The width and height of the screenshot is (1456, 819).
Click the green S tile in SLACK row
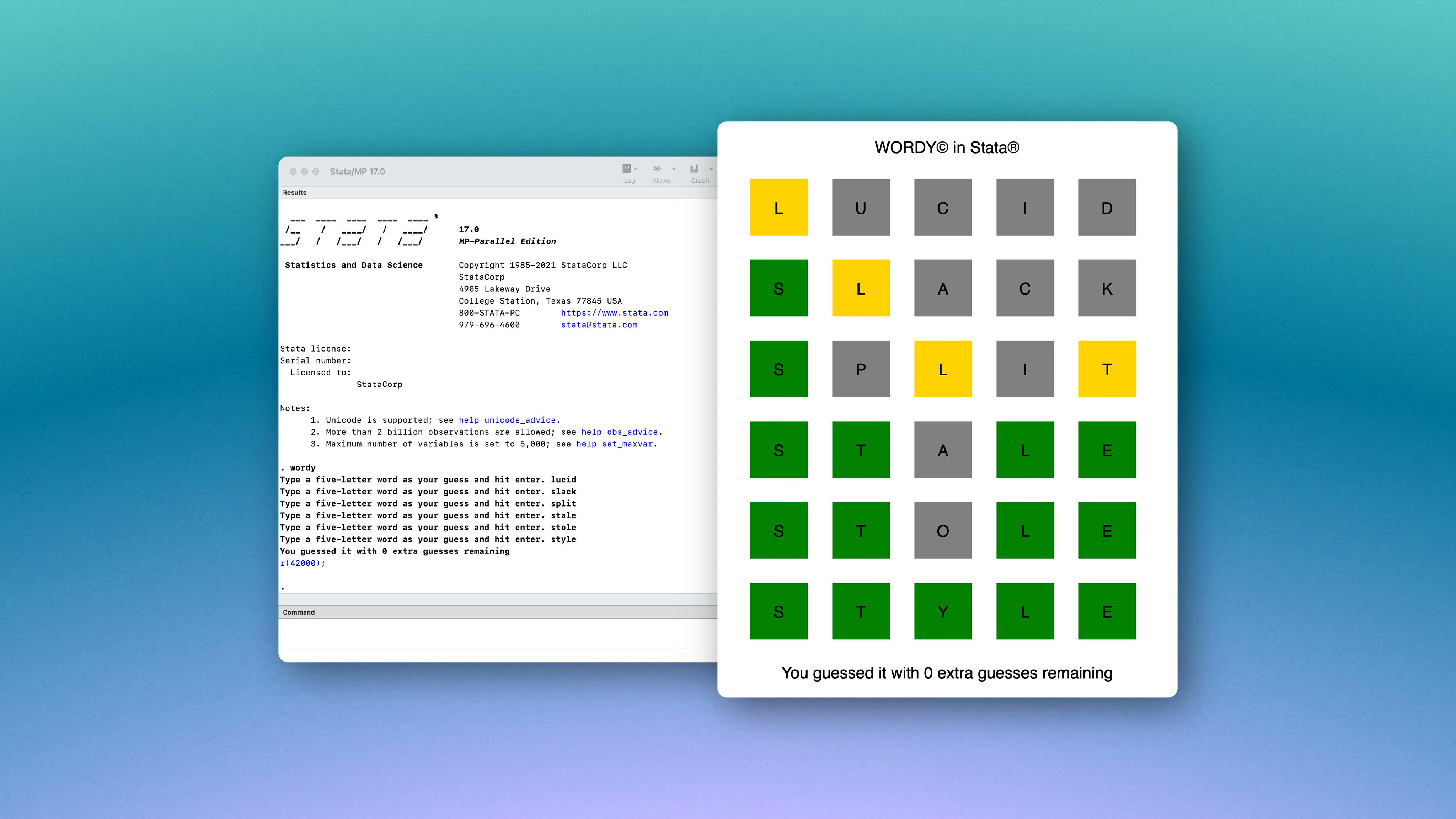(x=778, y=288)
